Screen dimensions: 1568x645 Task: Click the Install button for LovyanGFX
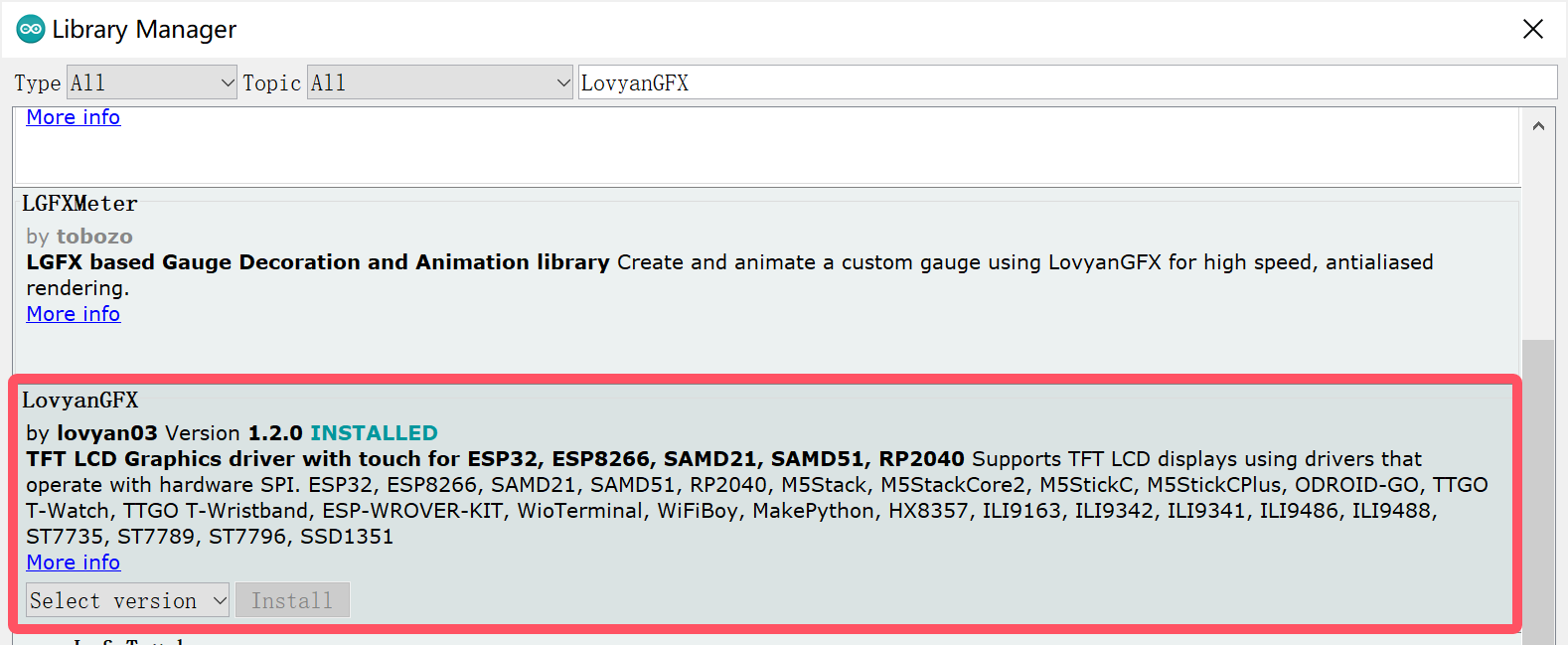click(x=292, y=600)
